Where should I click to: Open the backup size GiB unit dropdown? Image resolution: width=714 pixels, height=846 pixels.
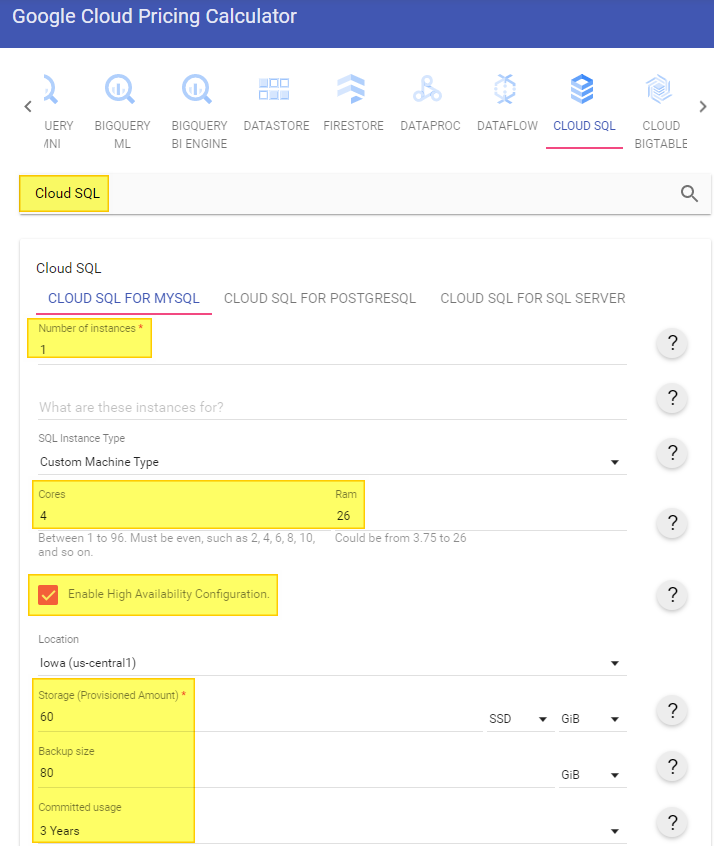coord(593,775)
